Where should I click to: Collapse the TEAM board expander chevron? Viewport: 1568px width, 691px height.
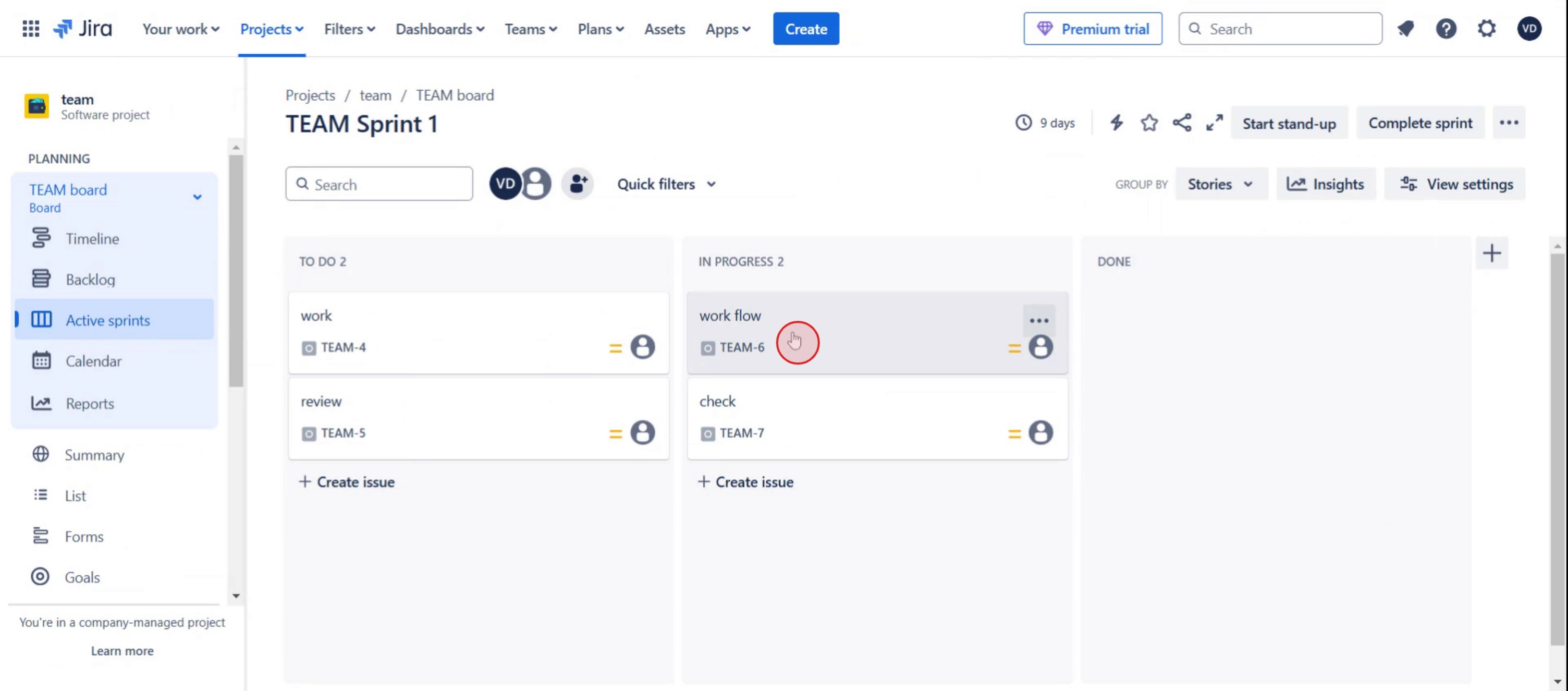[197, 197]
